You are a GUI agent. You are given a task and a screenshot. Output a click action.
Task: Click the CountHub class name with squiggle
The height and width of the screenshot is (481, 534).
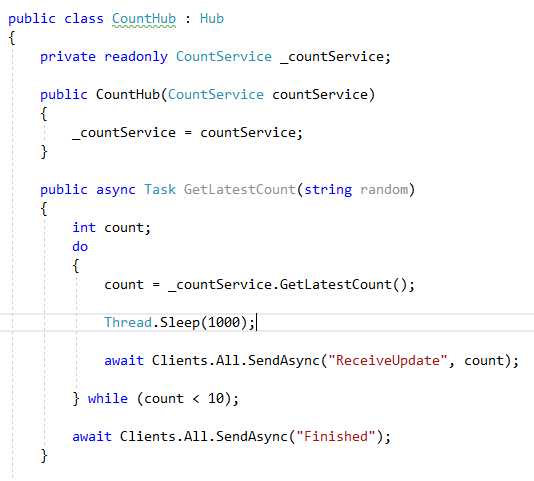pos(144,19)
